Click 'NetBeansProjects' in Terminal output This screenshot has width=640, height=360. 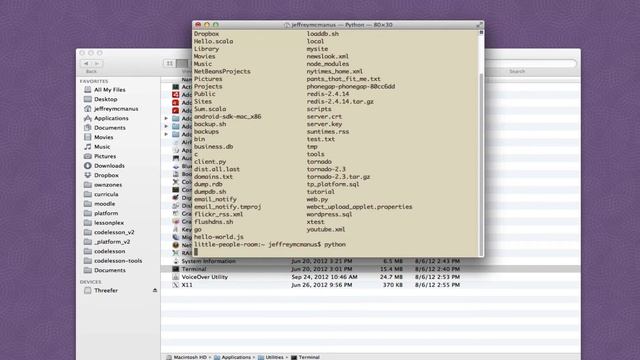pyautogui.click(x=222, y=71)
